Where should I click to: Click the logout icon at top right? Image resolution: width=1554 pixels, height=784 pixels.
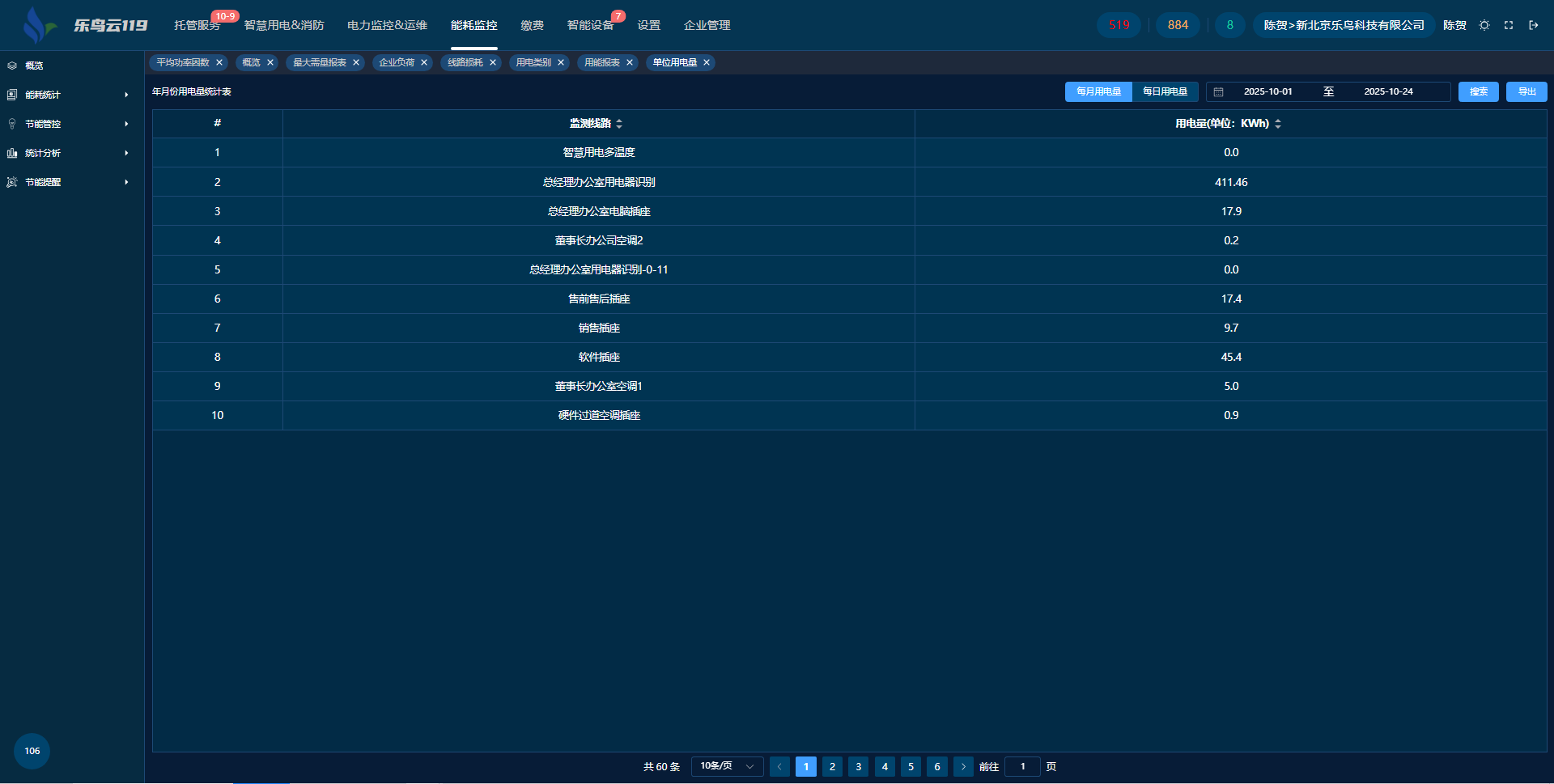(x=1533, y=25)
